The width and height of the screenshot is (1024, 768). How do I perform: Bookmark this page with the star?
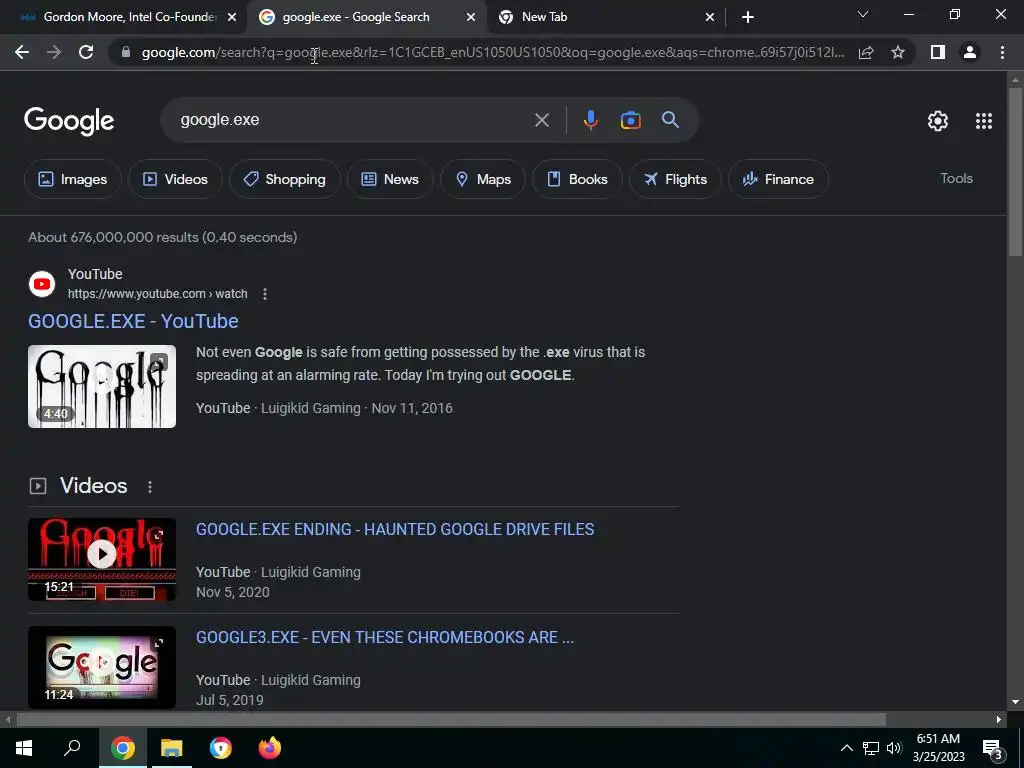click(898, 52)
